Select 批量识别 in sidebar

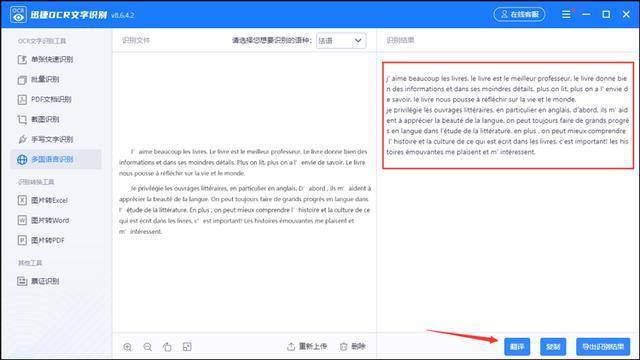[38, 80]
